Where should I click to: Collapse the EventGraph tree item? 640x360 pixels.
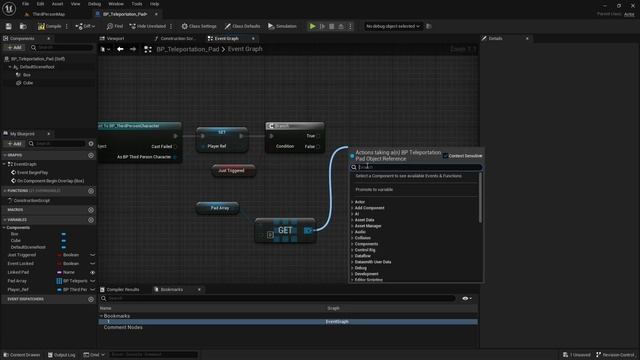4,164
